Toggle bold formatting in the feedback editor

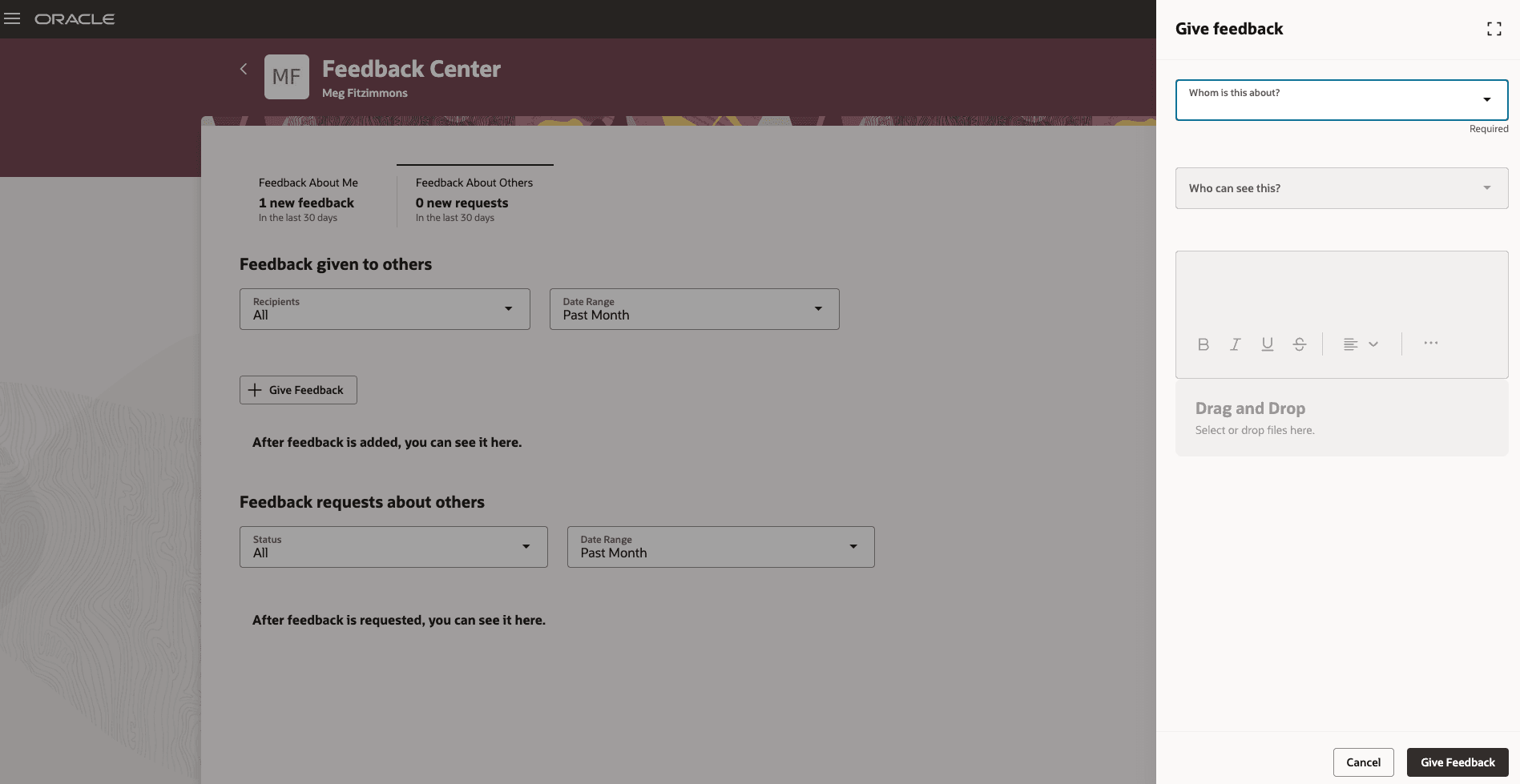[x=1203, y=344]
